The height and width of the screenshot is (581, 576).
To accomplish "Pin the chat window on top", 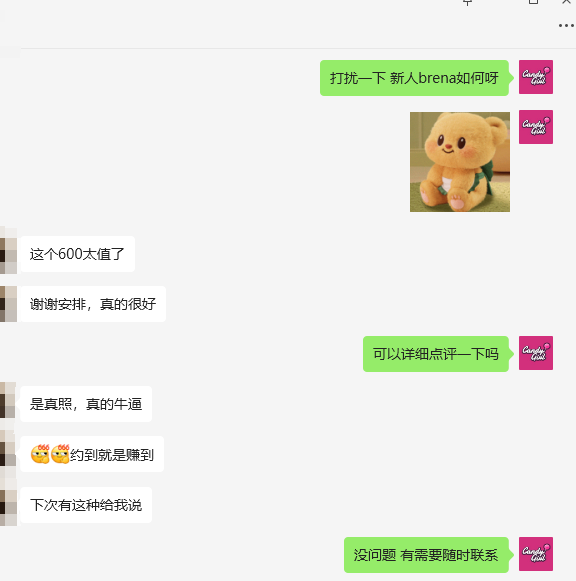I will [x=467, y=2].
